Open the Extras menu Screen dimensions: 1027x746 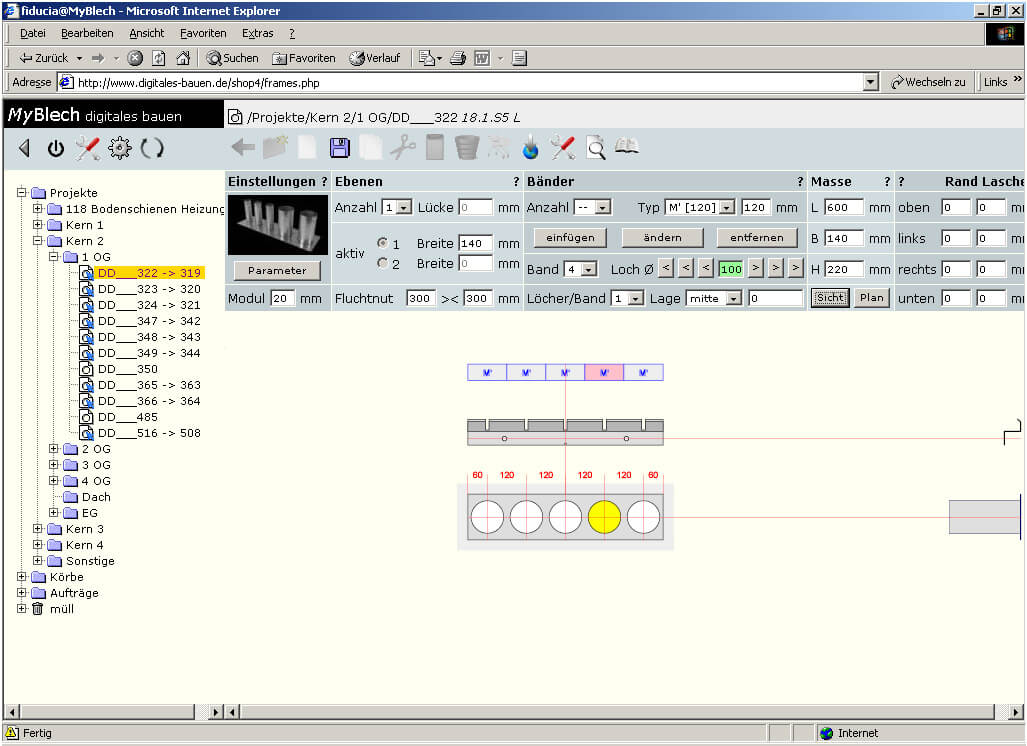257,33
